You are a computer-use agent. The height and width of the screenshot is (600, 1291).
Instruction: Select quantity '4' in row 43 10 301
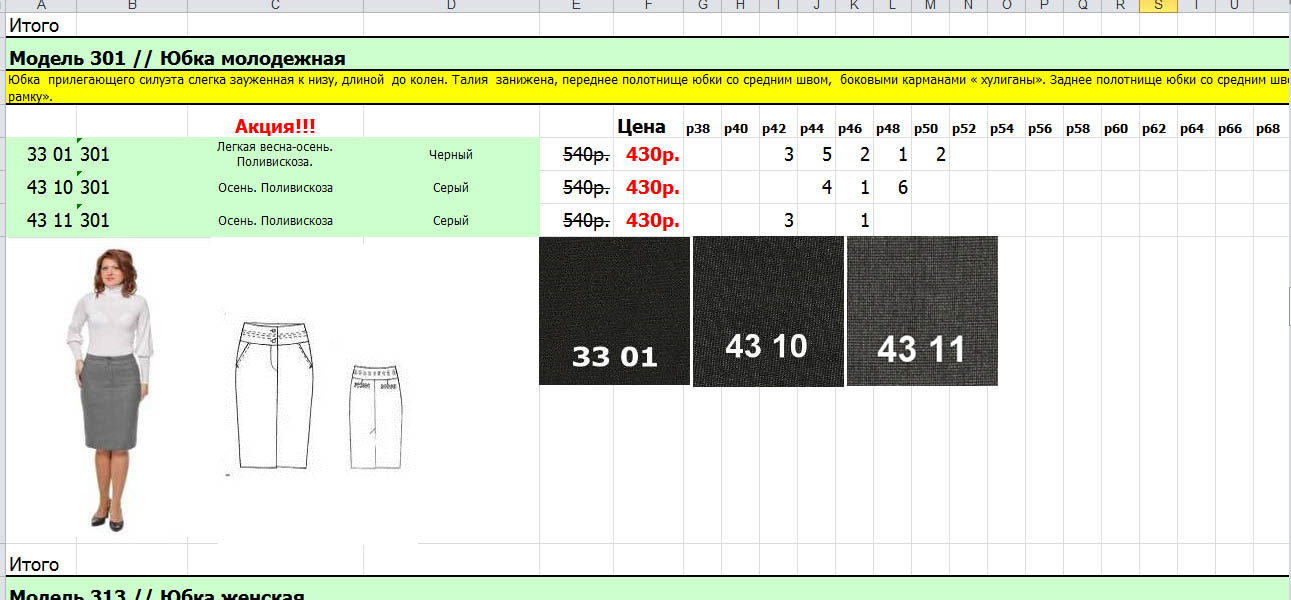(827, 188)
